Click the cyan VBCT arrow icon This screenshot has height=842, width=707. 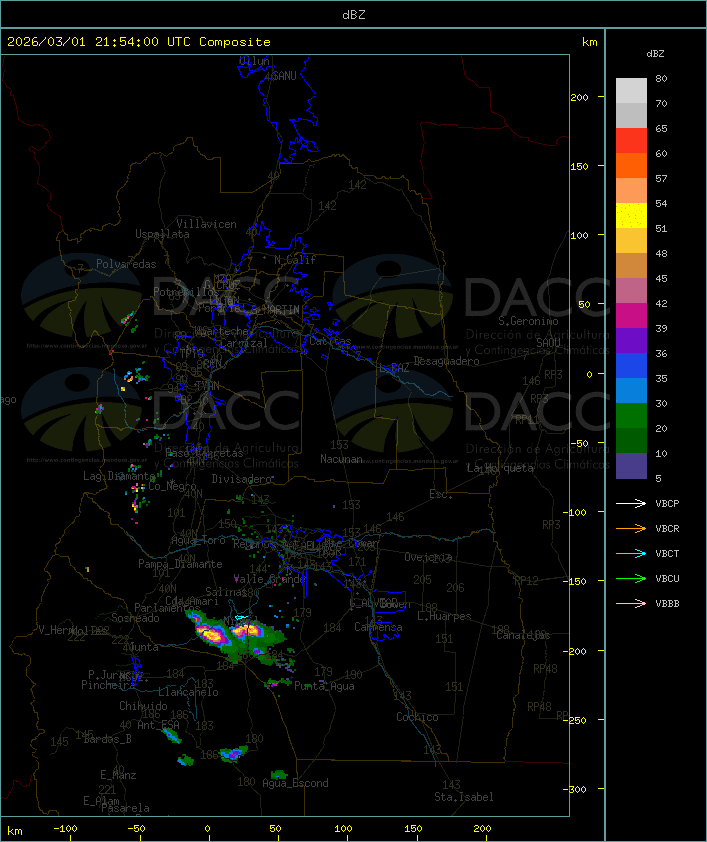(631, 554)
